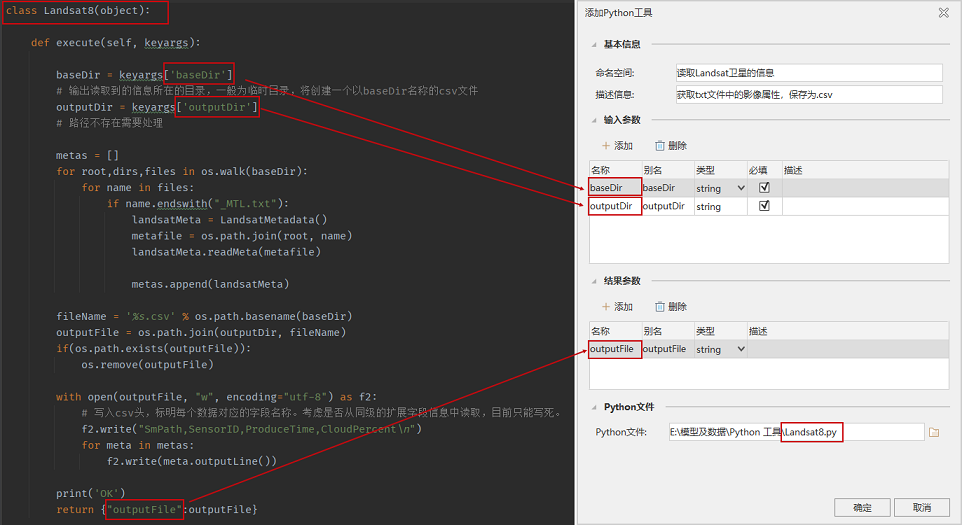
Task: Uncheck the 必填 checkbox for baseDir
Action: coord(765,187)
